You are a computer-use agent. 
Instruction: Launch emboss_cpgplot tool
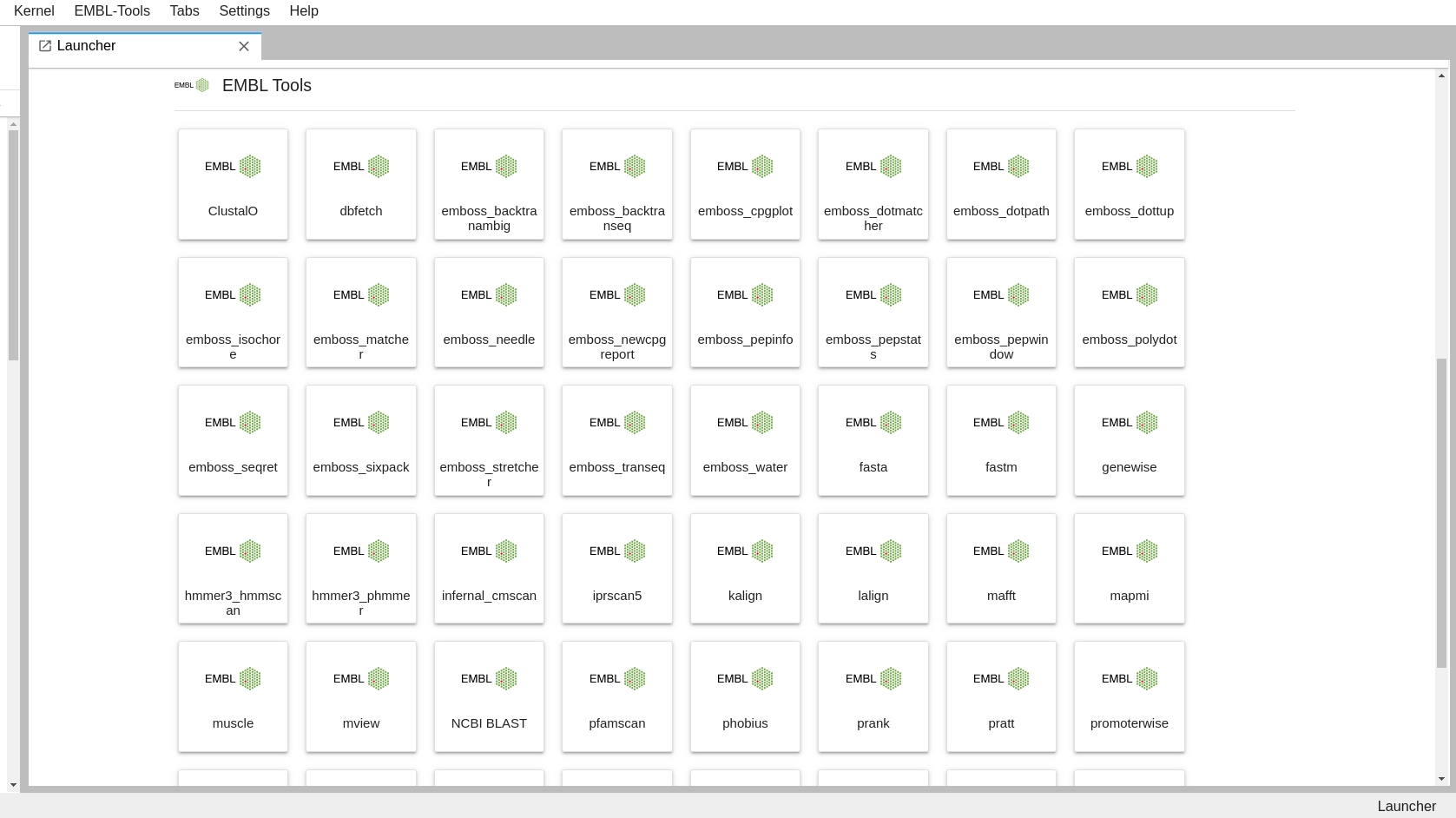745,184
